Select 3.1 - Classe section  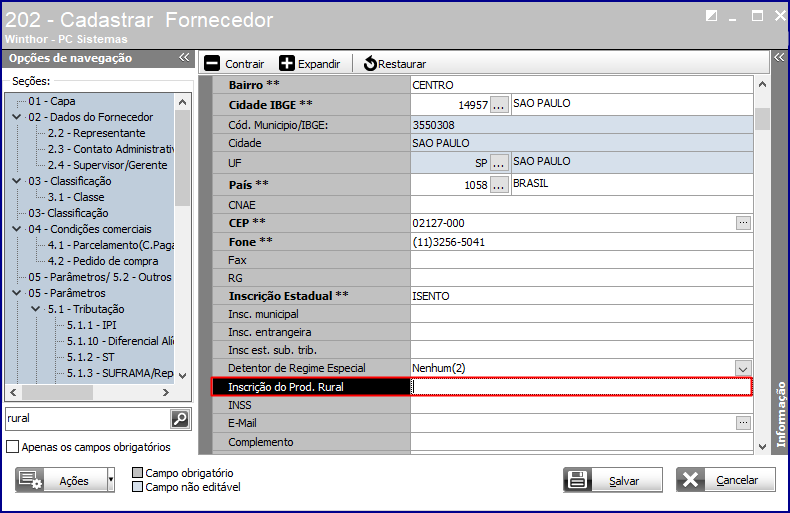76,197
